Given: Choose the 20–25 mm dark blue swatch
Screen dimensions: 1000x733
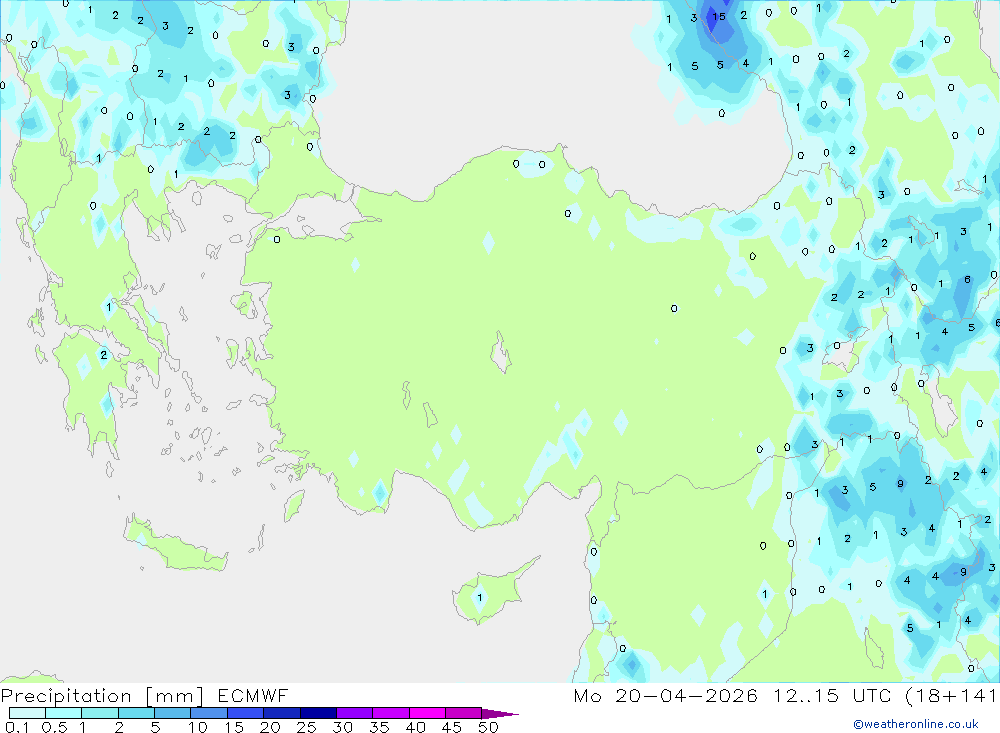Looking at the screenshot, I should (282, 713).
